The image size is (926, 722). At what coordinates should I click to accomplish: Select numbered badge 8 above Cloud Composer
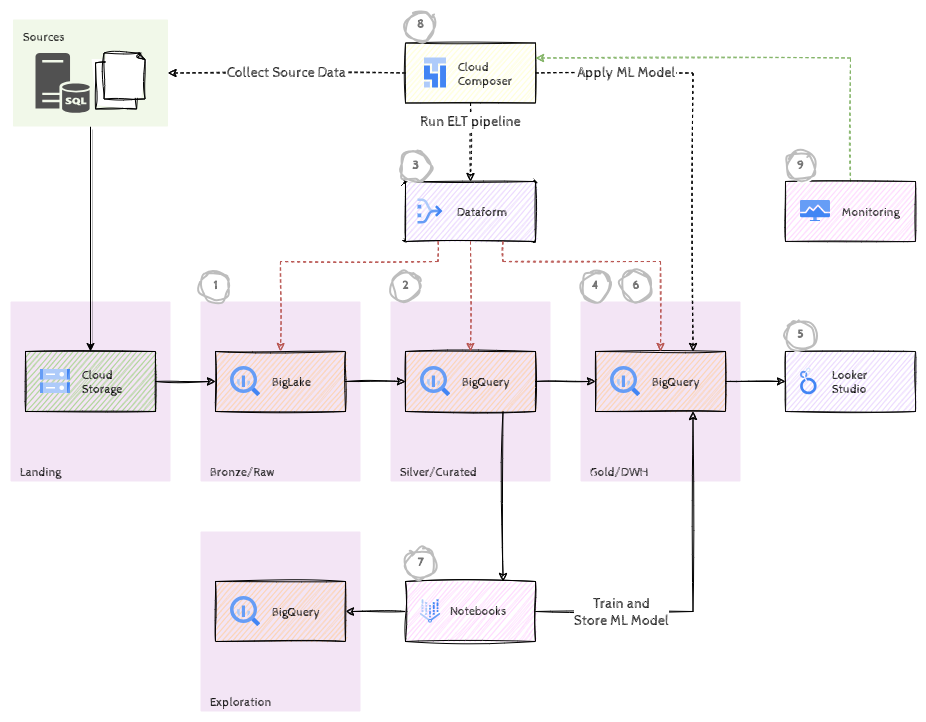tap(419, 23)
